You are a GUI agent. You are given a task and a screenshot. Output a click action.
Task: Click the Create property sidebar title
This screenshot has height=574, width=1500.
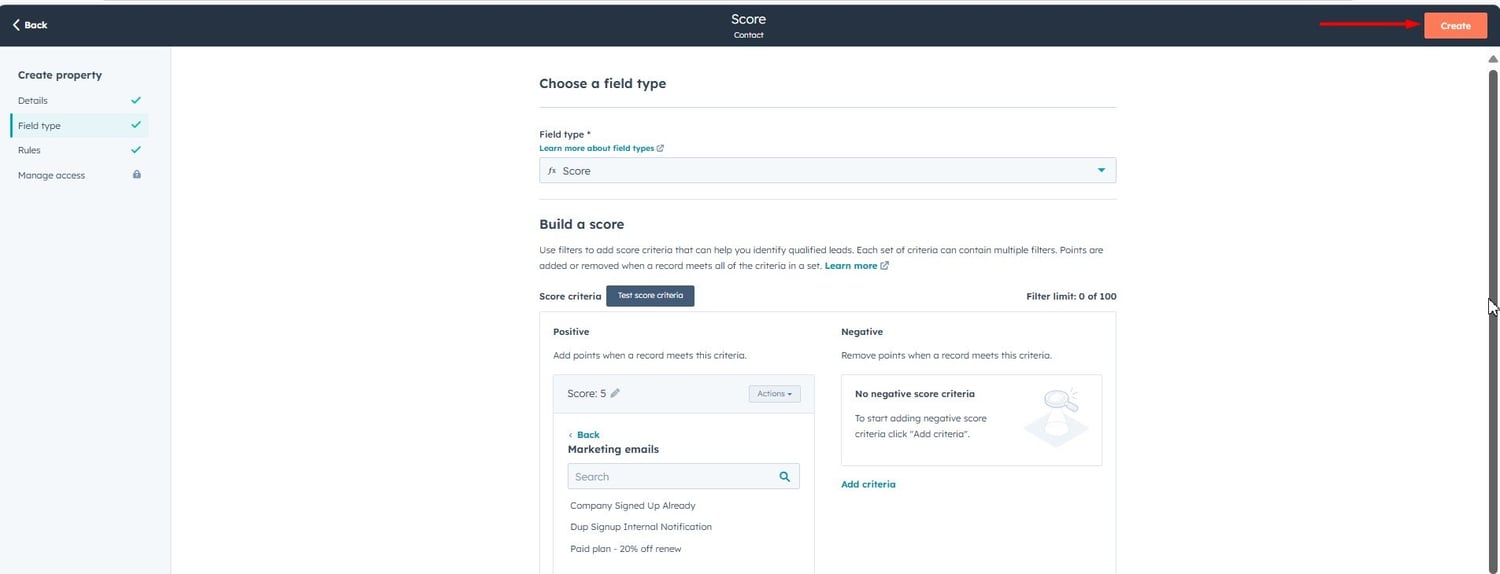tap(60, 75)
